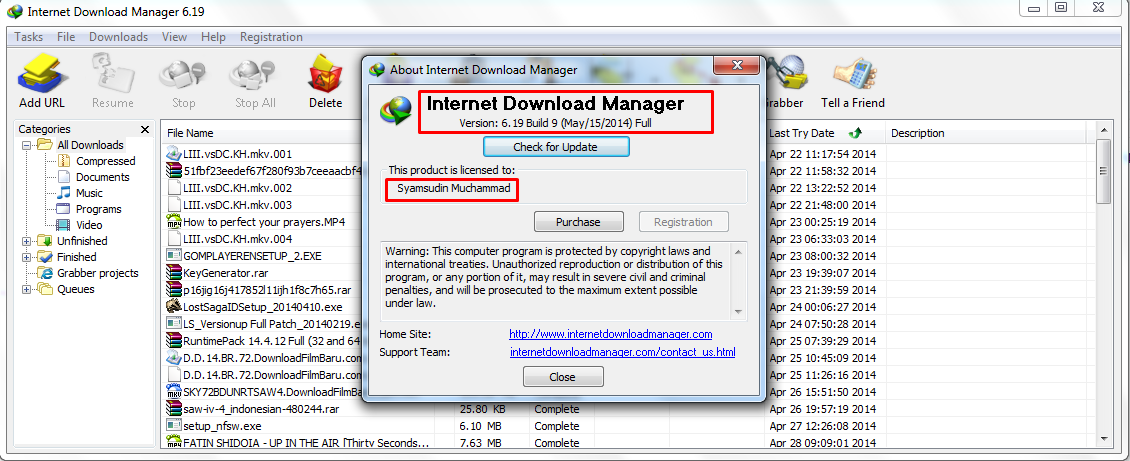This screenshot has height=461, width=1130.
Task: Select saw-iv-4_indonesian-480244.rar row
Action: pos(262,409)
